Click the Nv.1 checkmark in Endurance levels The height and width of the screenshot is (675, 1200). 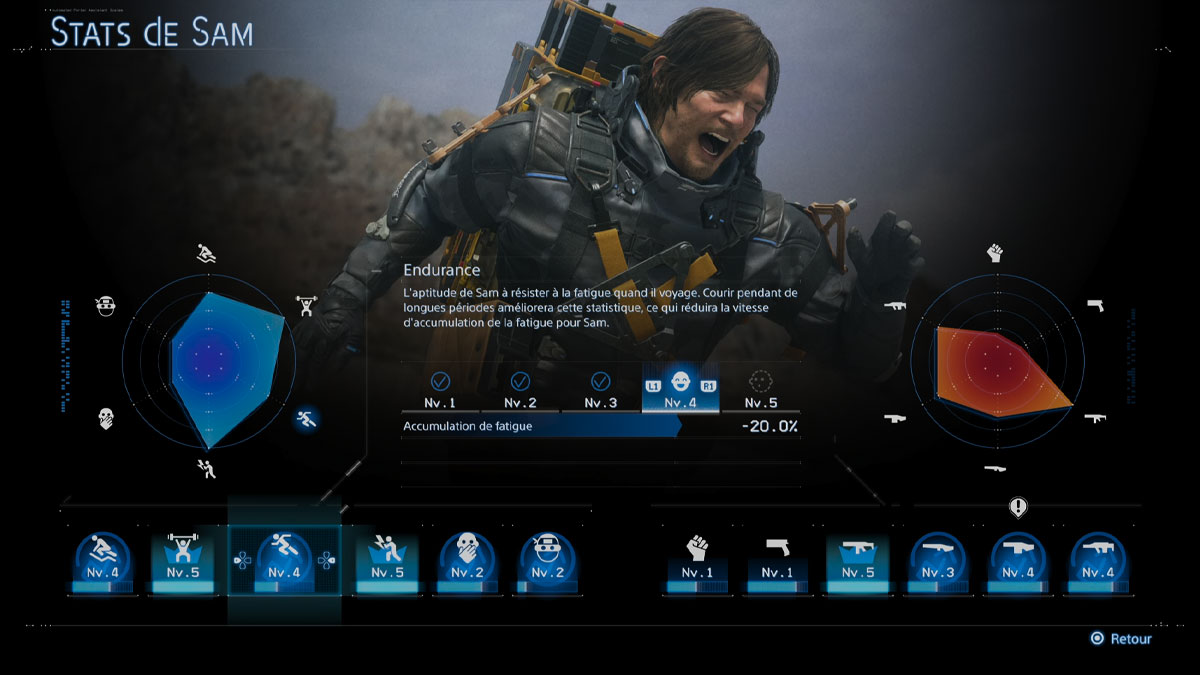(440, 382)
